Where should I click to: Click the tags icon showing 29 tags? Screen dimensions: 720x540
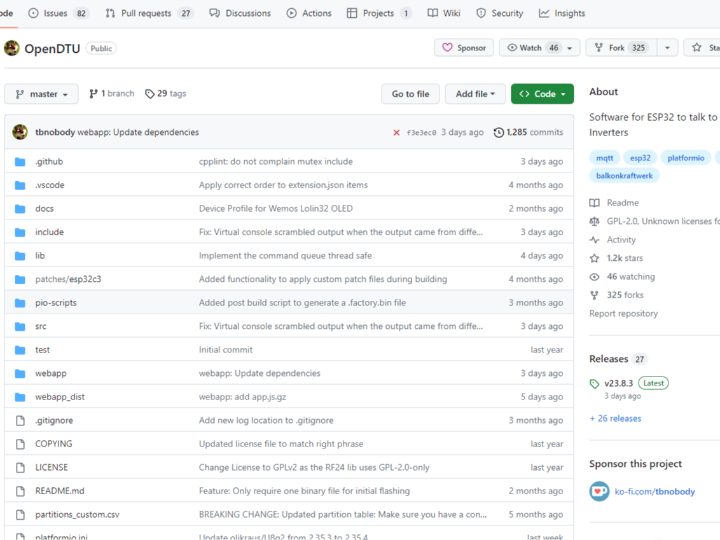point(150,94)
